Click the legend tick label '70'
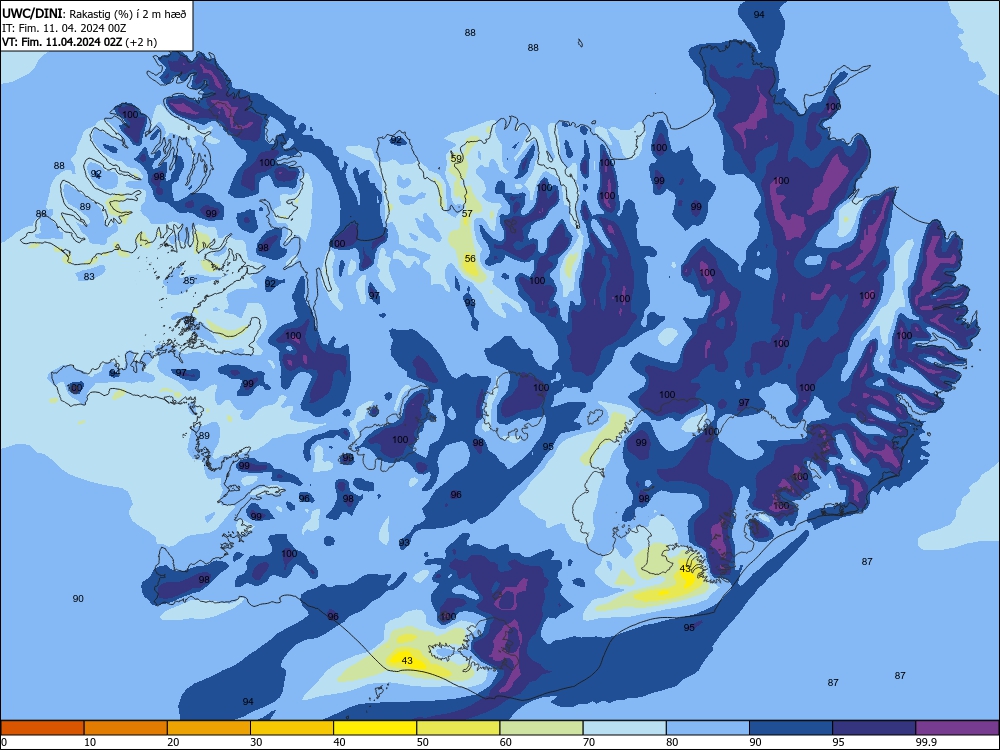 (589, 742)
